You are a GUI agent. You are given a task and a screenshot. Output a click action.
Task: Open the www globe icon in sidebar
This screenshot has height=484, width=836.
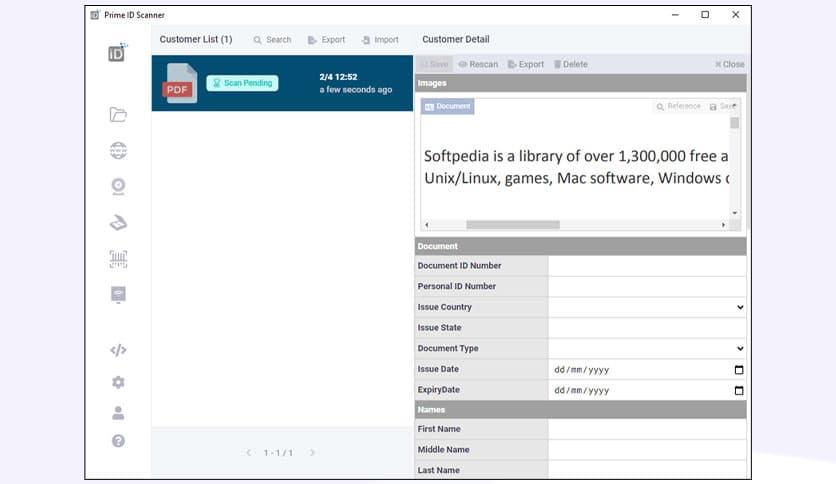(118, 151)
